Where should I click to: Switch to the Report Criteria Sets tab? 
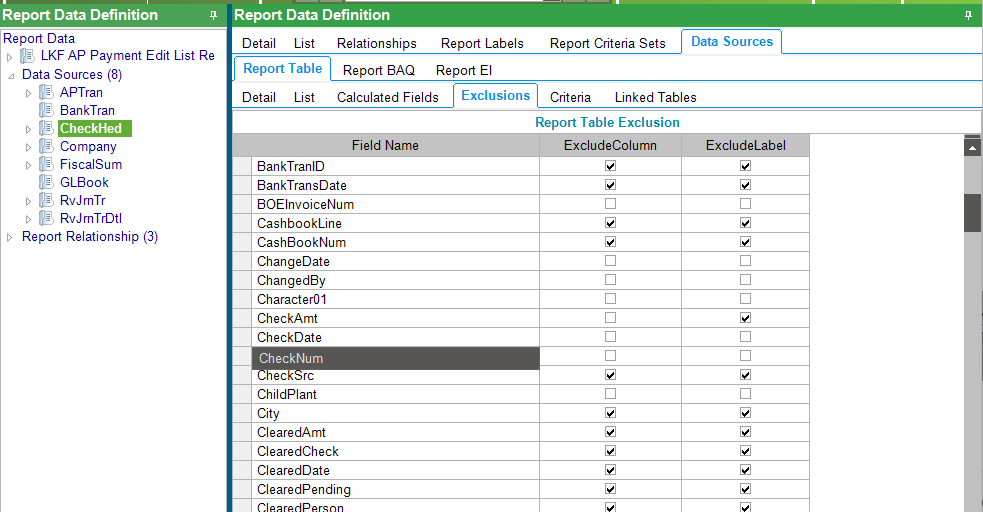(x=607, y=44)
